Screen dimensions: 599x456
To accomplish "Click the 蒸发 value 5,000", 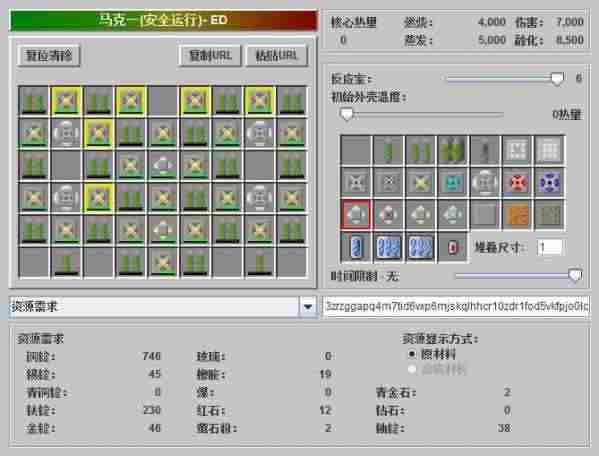I will [x=492, y=40].
